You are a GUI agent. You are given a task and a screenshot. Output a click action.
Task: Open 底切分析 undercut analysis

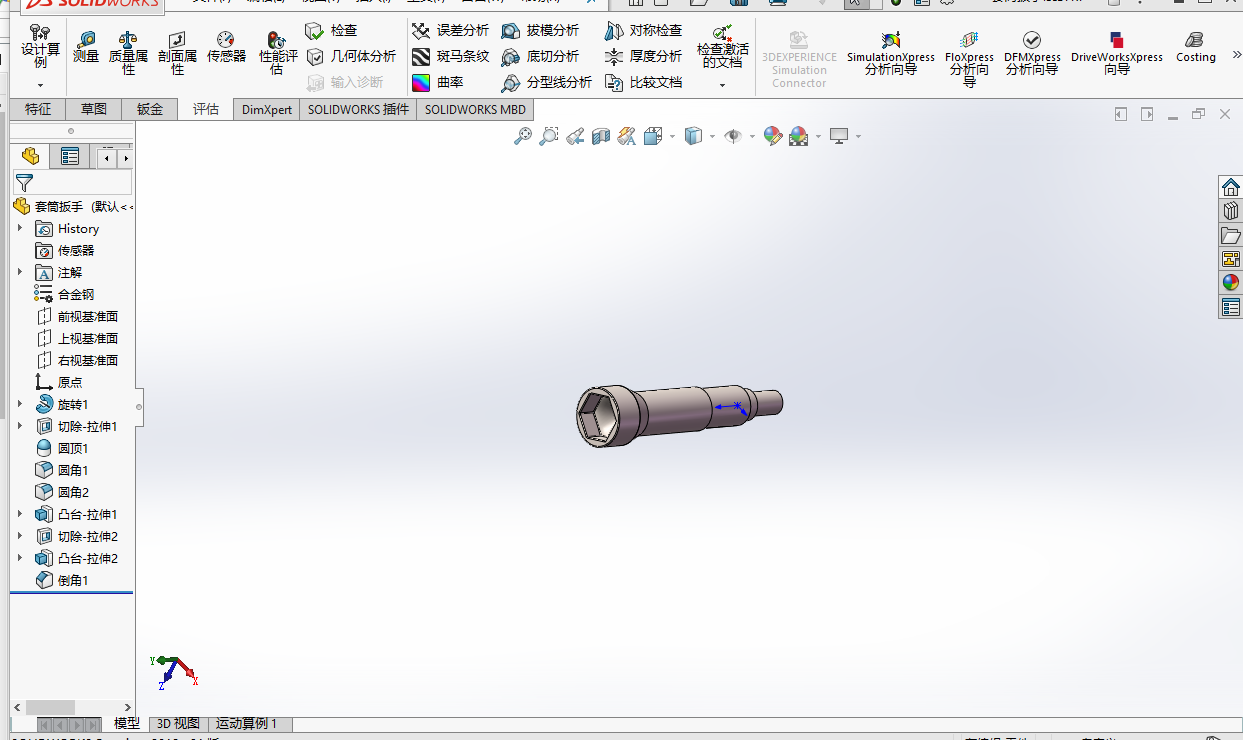coord(540,57)
